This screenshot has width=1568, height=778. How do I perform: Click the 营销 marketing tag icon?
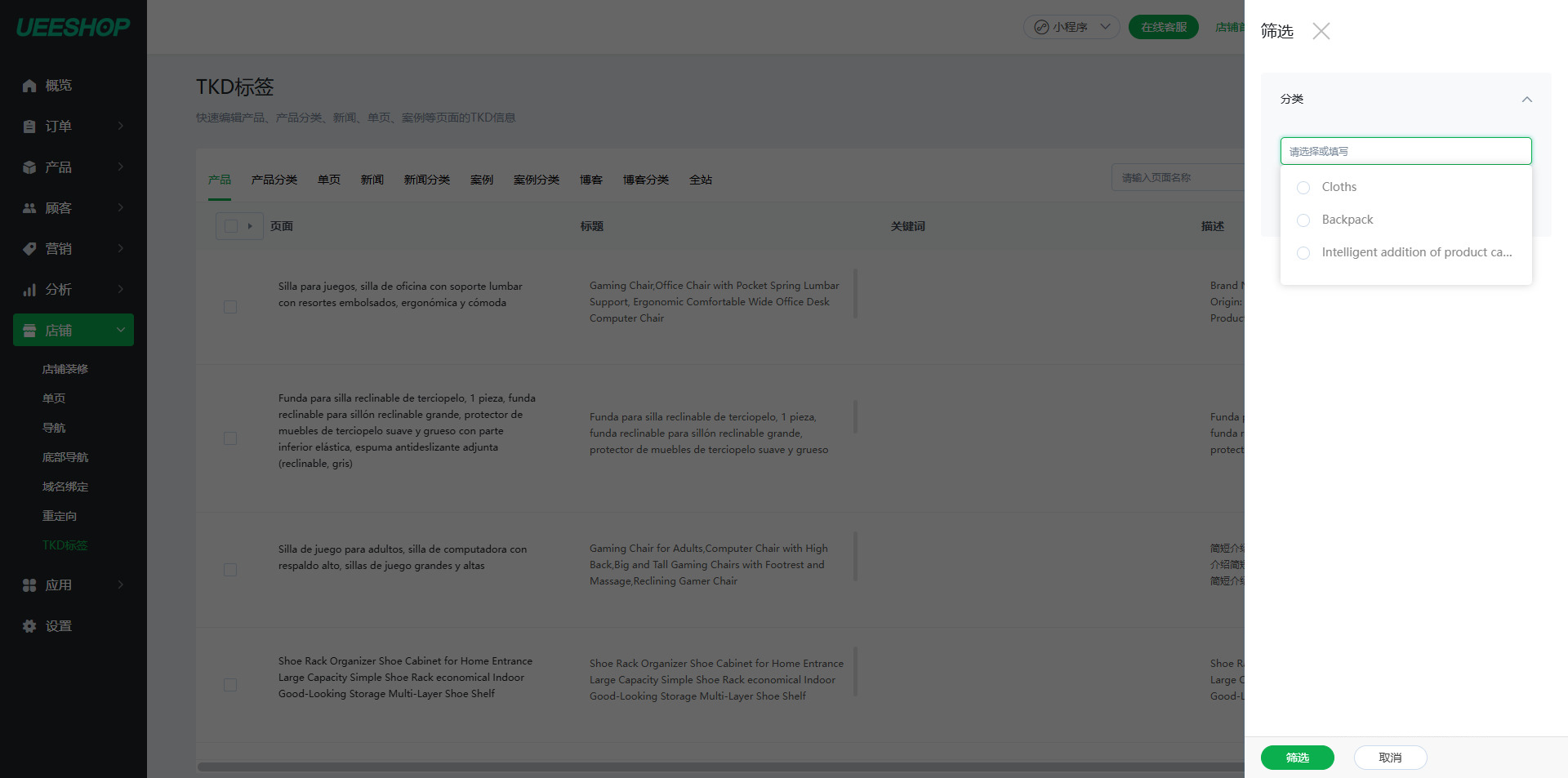pyautogui.click(x=29, y=249)
